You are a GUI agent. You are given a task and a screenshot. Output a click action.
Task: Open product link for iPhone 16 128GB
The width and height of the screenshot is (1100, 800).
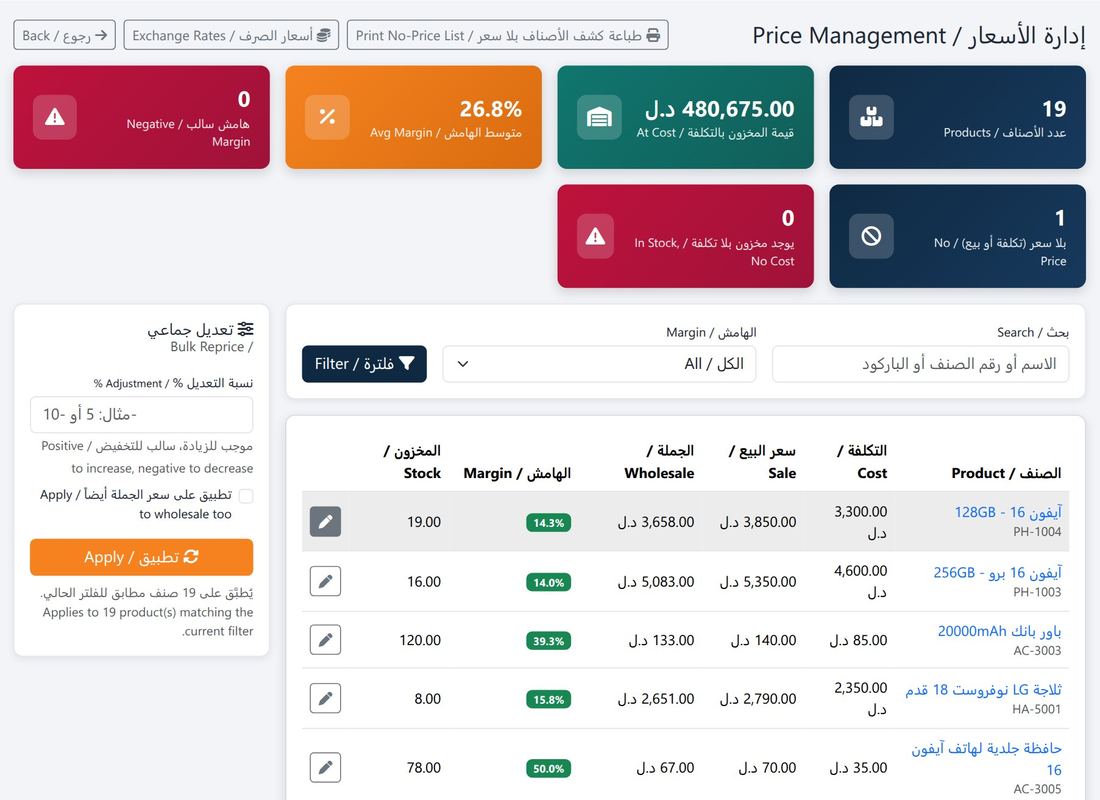(1008, 512)
